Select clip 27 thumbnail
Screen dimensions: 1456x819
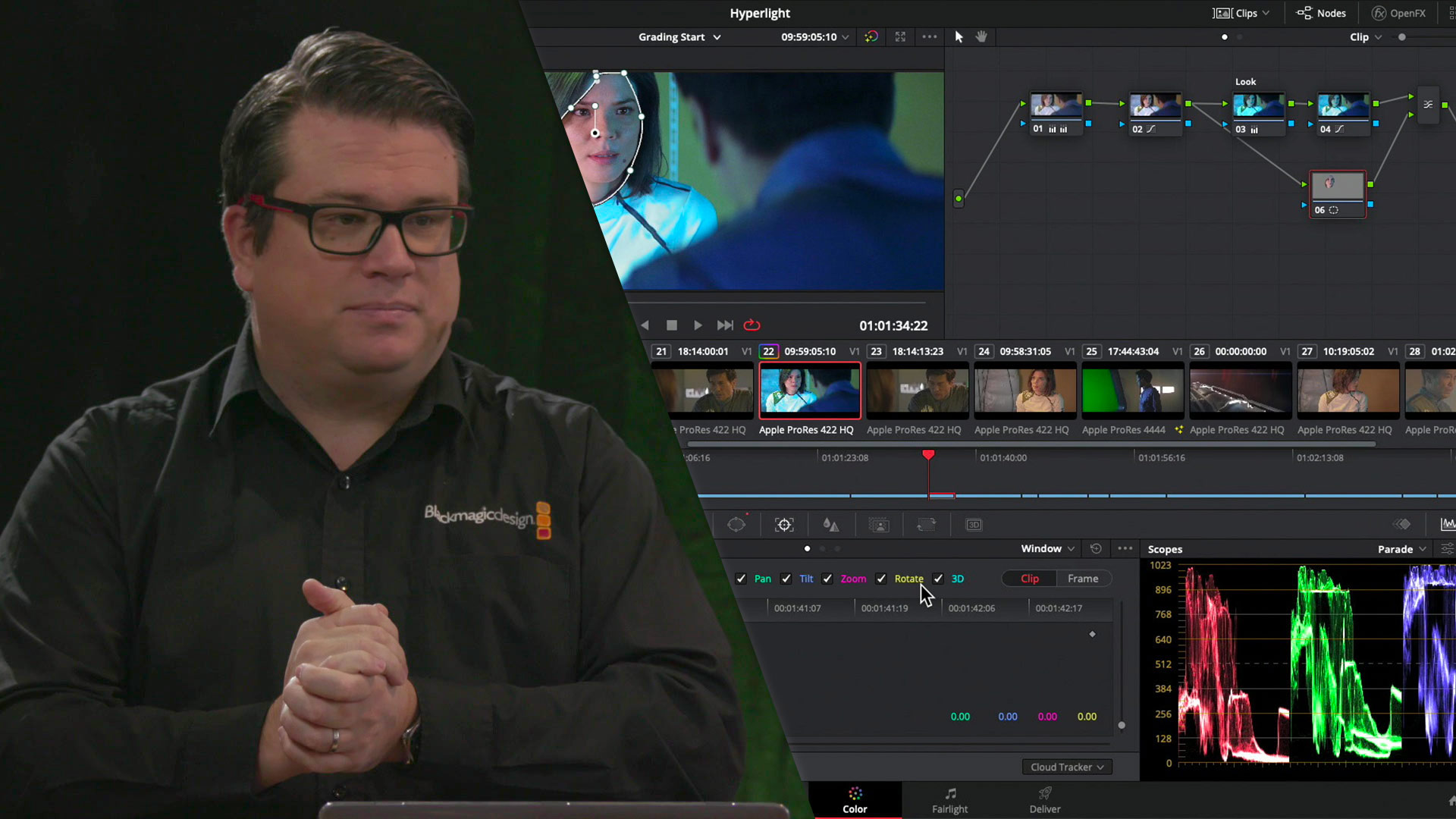[1348, 391]
